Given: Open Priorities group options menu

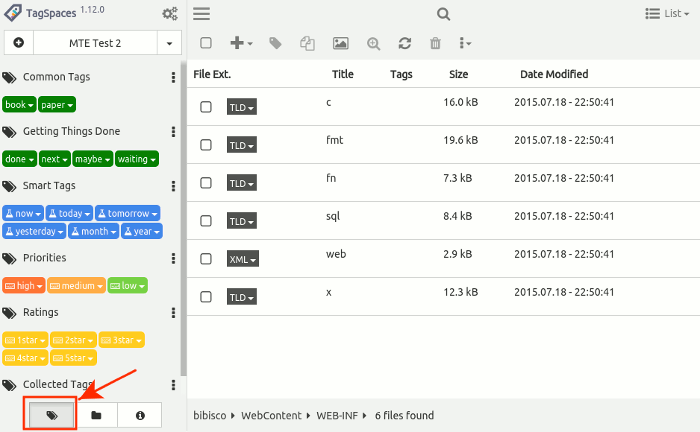Looking at the screenshot, I should [x=173, y=258].
